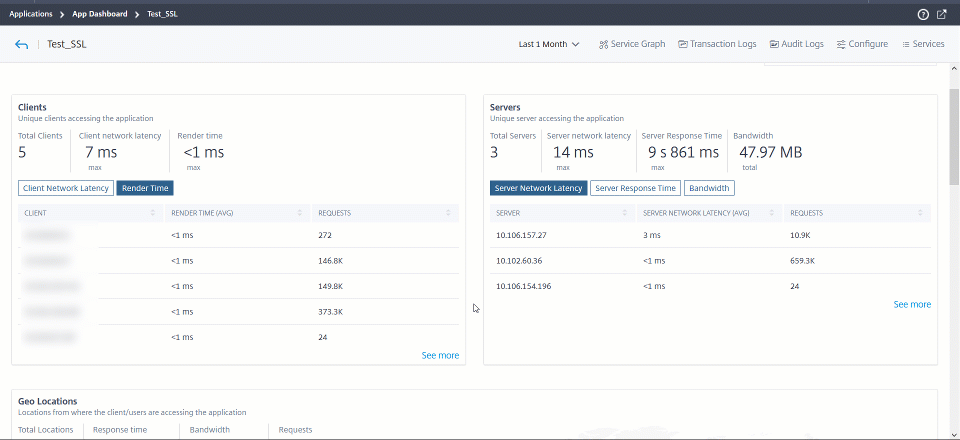Open the Service Graph view
The height and width of the screenshot is (440, 960).
coord(632,44)
